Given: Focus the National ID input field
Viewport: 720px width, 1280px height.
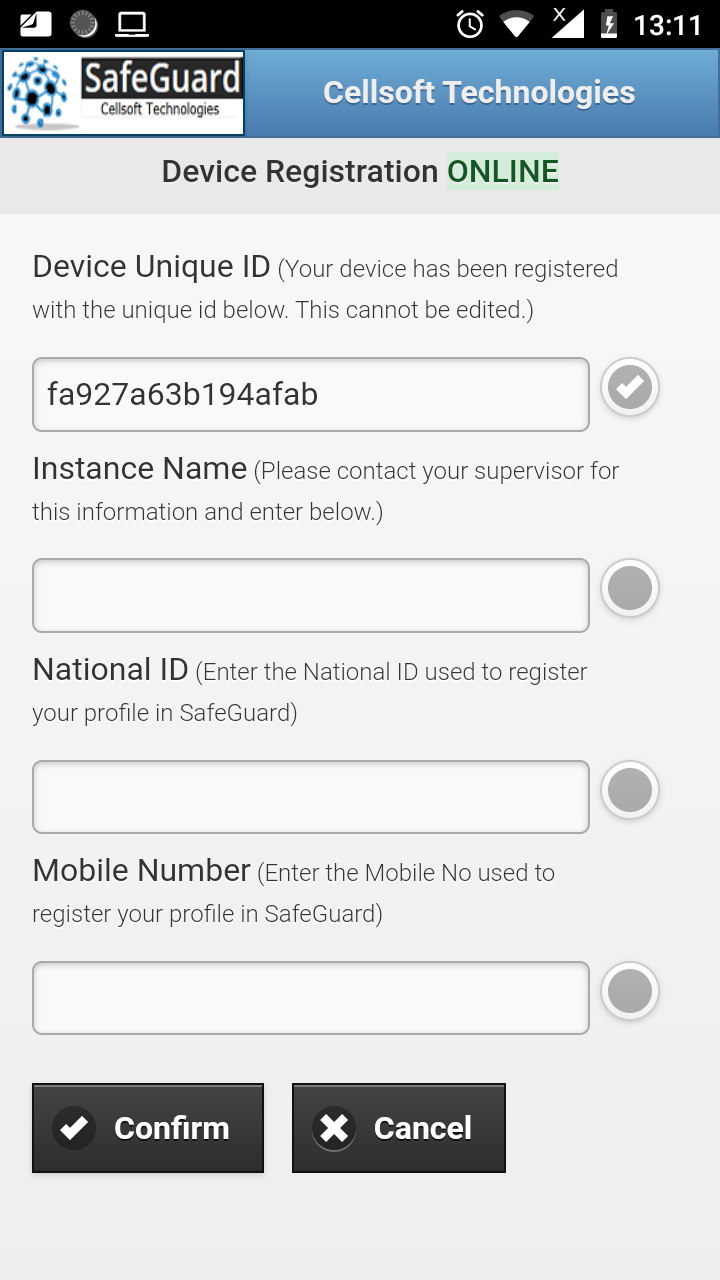Looking at the screenshot, I should (x=311, y=797).
